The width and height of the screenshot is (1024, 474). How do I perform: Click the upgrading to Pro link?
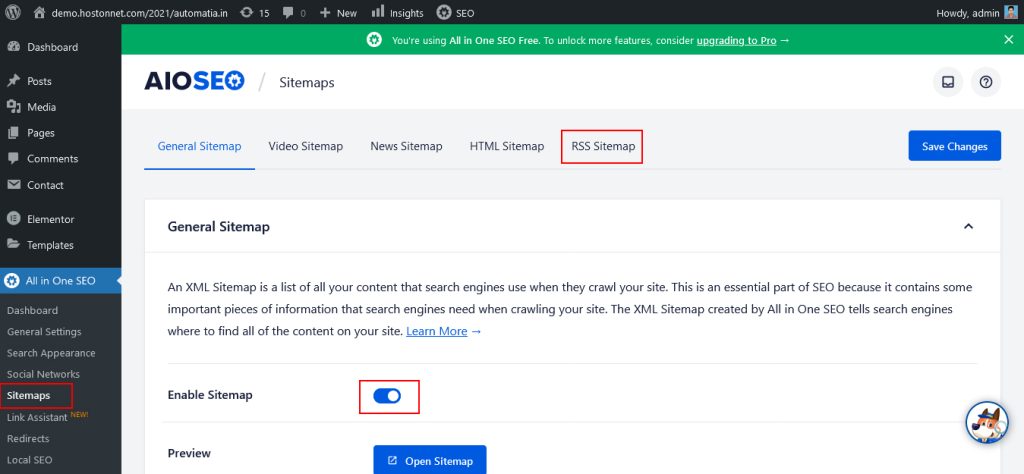coord(736,40)
